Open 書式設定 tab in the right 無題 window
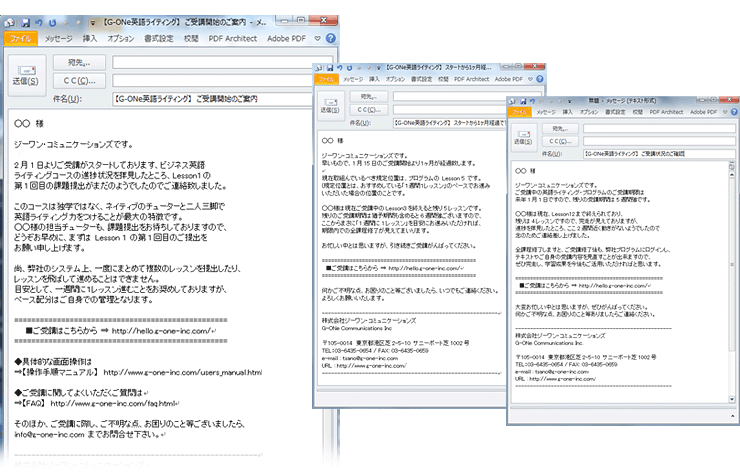Screen dimensions: 740x475 coord(615,112)
